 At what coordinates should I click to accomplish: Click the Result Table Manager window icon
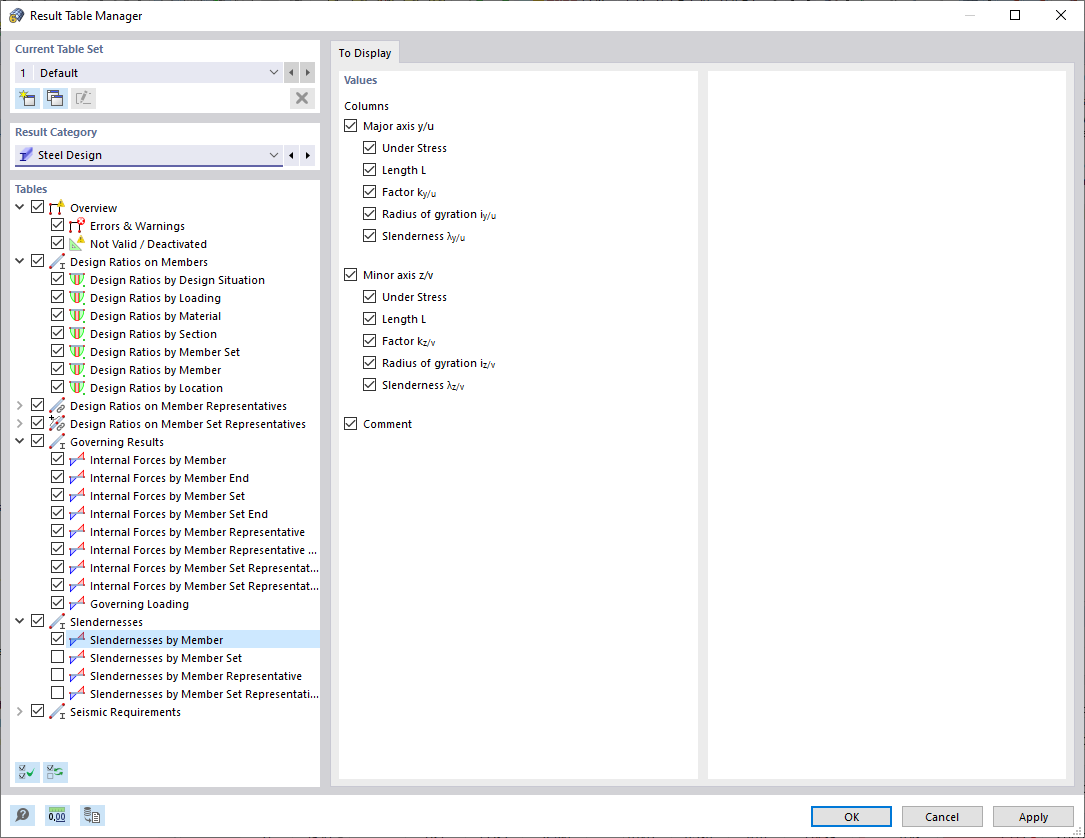(17, 15)
